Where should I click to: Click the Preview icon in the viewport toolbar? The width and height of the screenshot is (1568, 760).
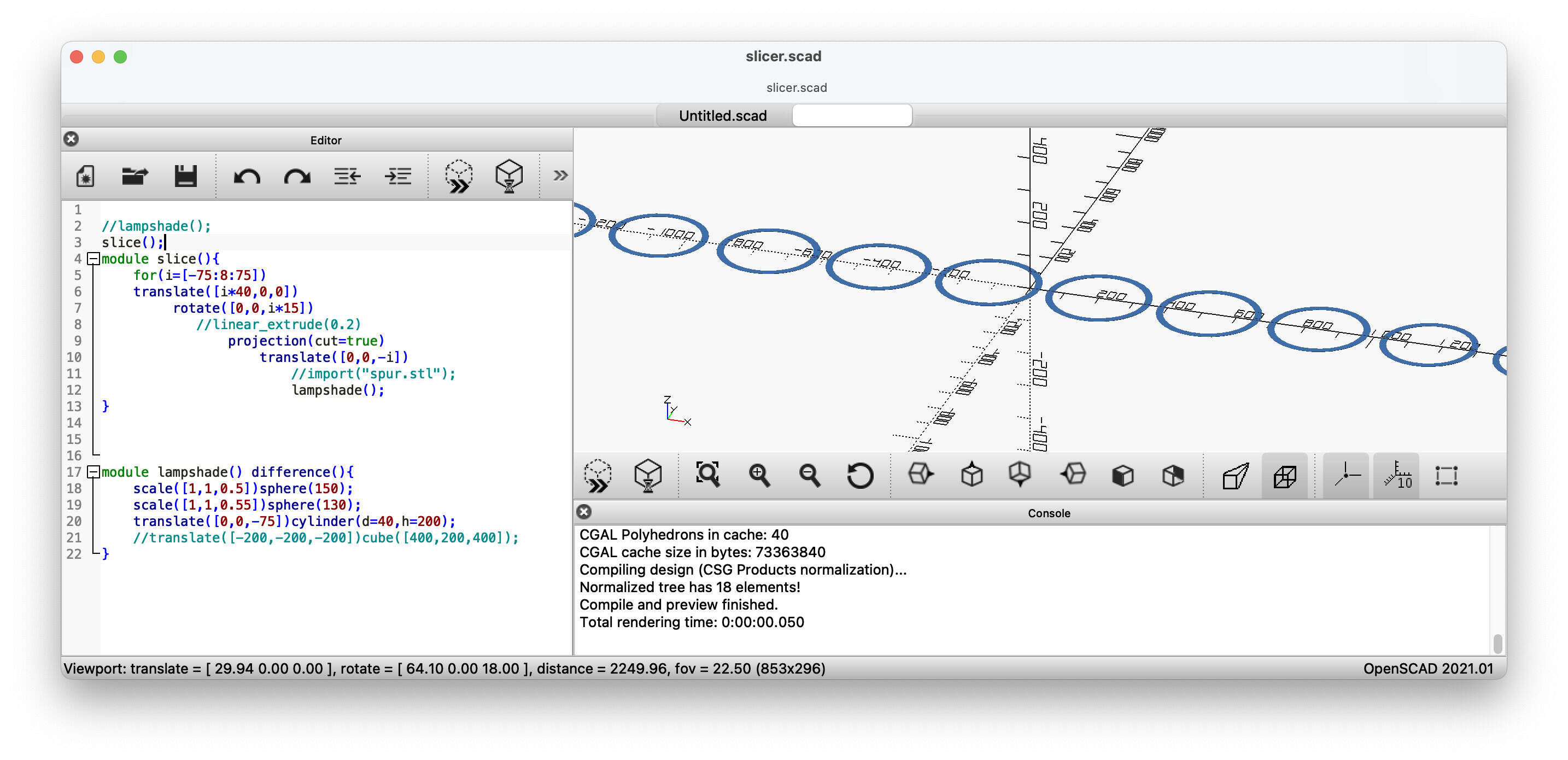coord(598,476)
